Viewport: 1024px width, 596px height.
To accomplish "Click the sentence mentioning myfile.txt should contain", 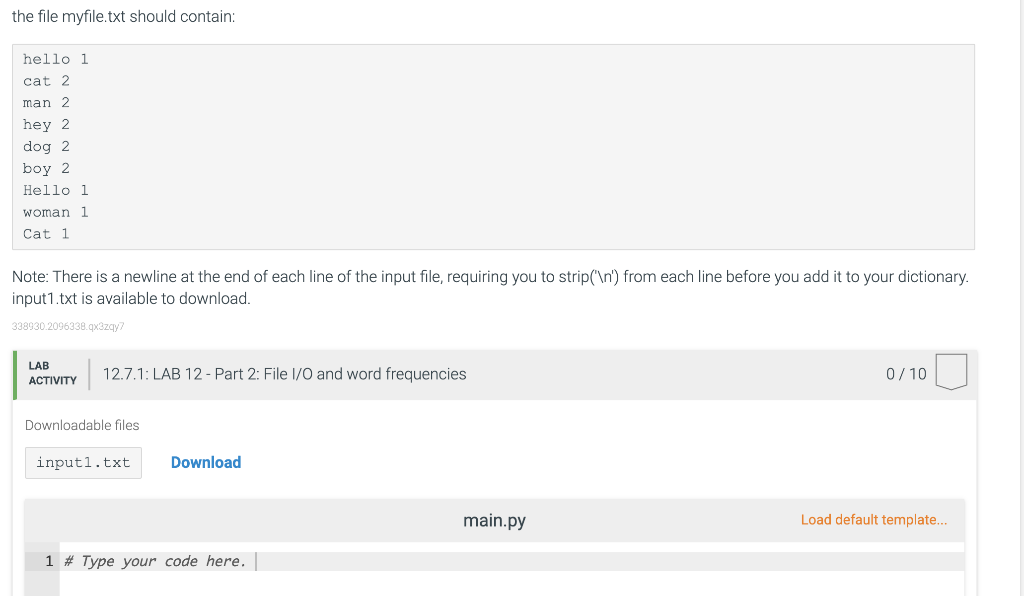I will [122, 16].
